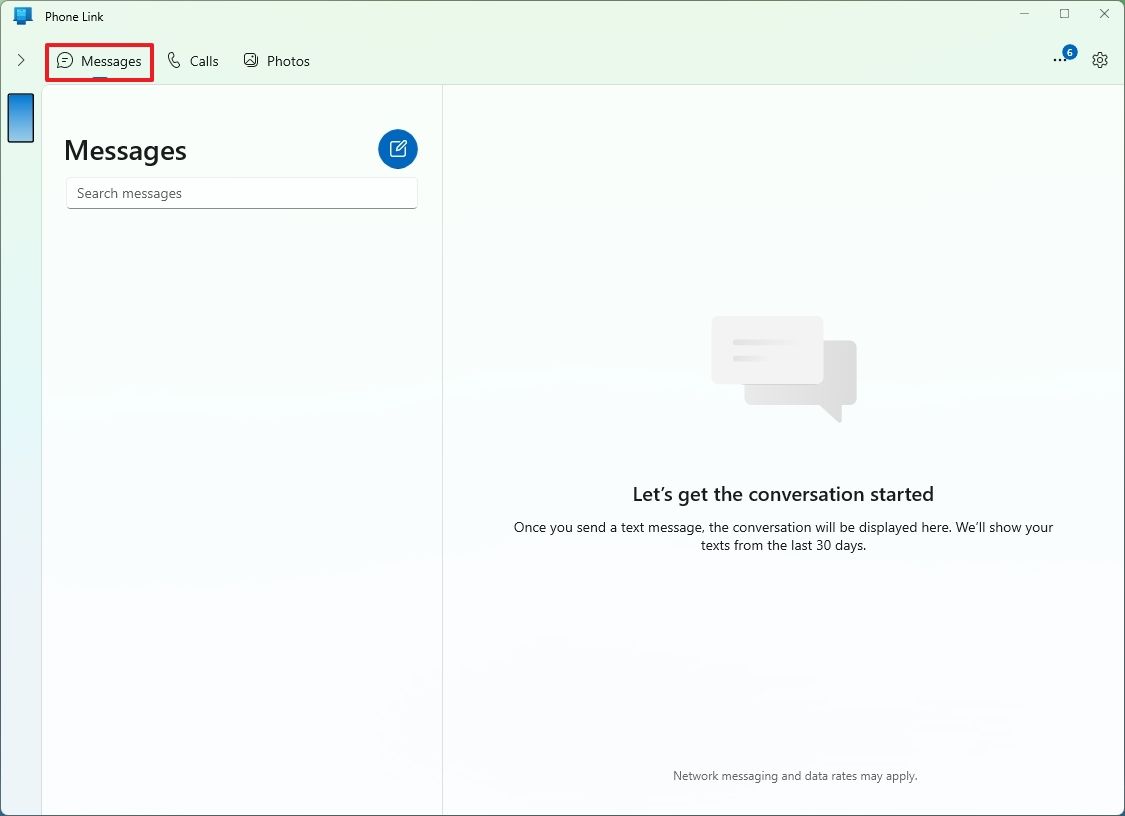Viewport: 1125px width, 816px height.
Task: Click the Messages heading
Action: pyautogui.click(x=125, y=150)
